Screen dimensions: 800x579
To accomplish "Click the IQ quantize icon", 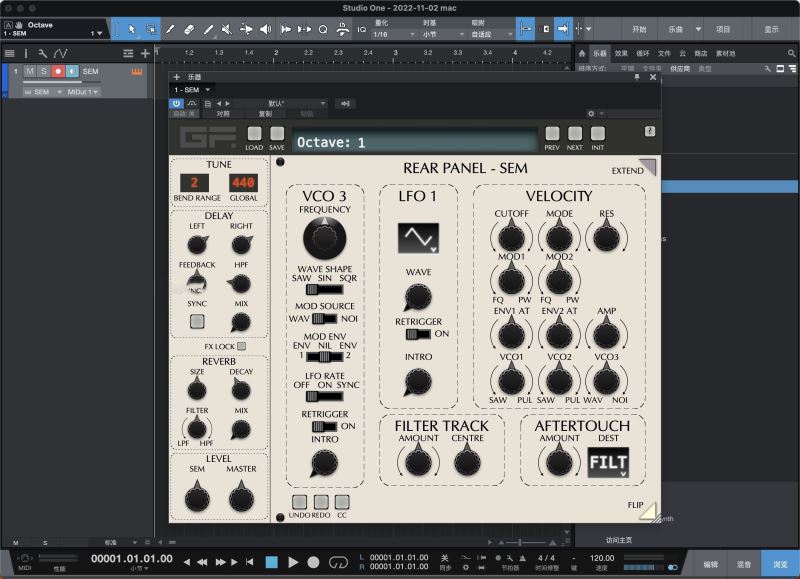I will 361,30.
